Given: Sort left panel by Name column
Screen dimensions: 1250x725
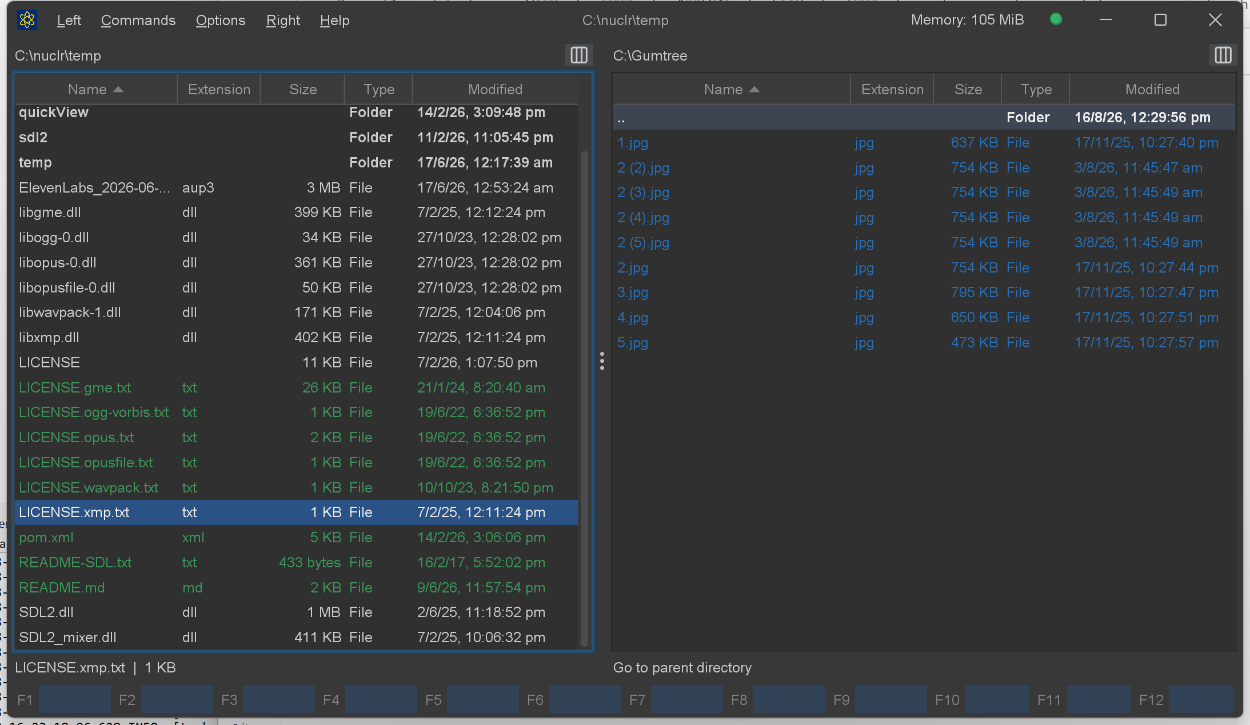Looking at the screenshot, I should click(x=96, y=89).
